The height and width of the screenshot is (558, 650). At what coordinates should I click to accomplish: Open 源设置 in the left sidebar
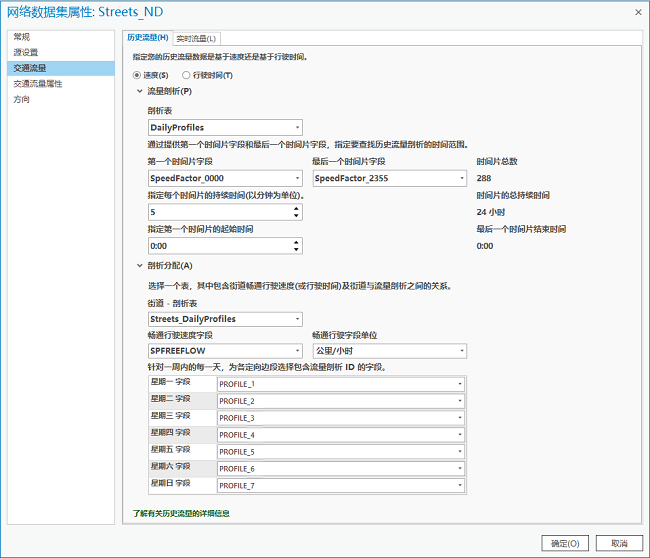click(x=26, y=52)
